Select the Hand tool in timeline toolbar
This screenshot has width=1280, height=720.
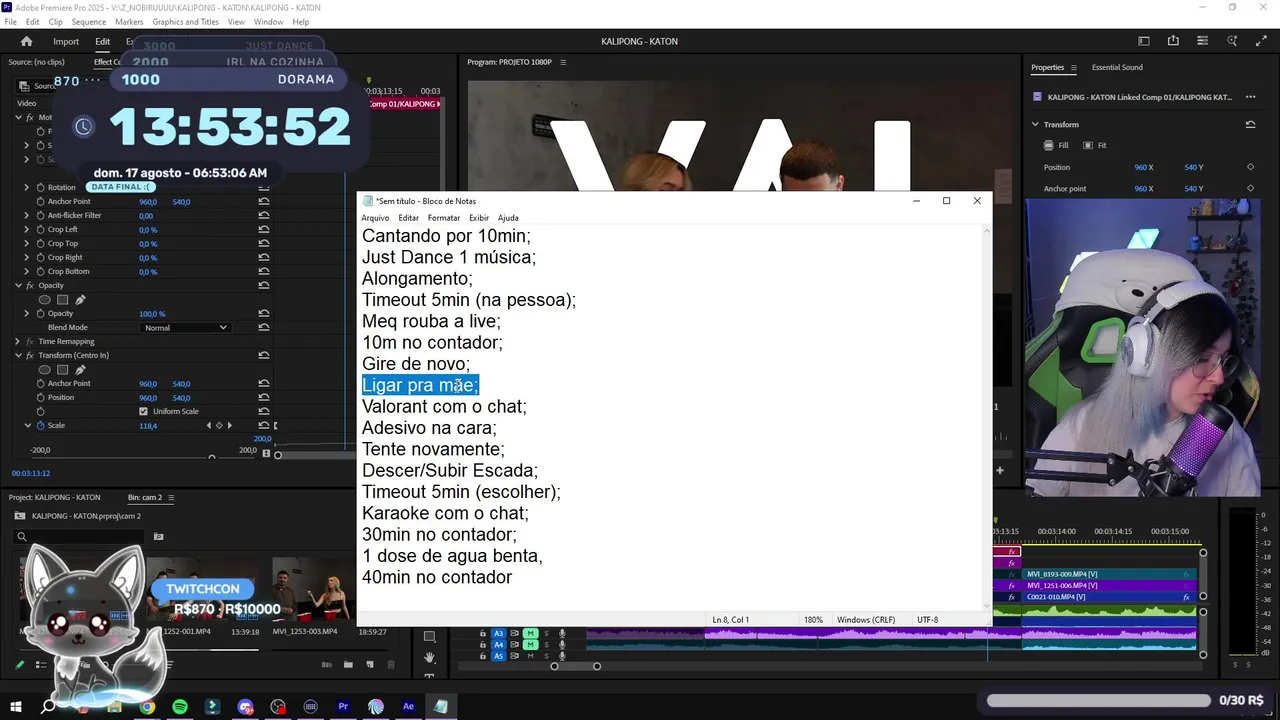[429, 657]
